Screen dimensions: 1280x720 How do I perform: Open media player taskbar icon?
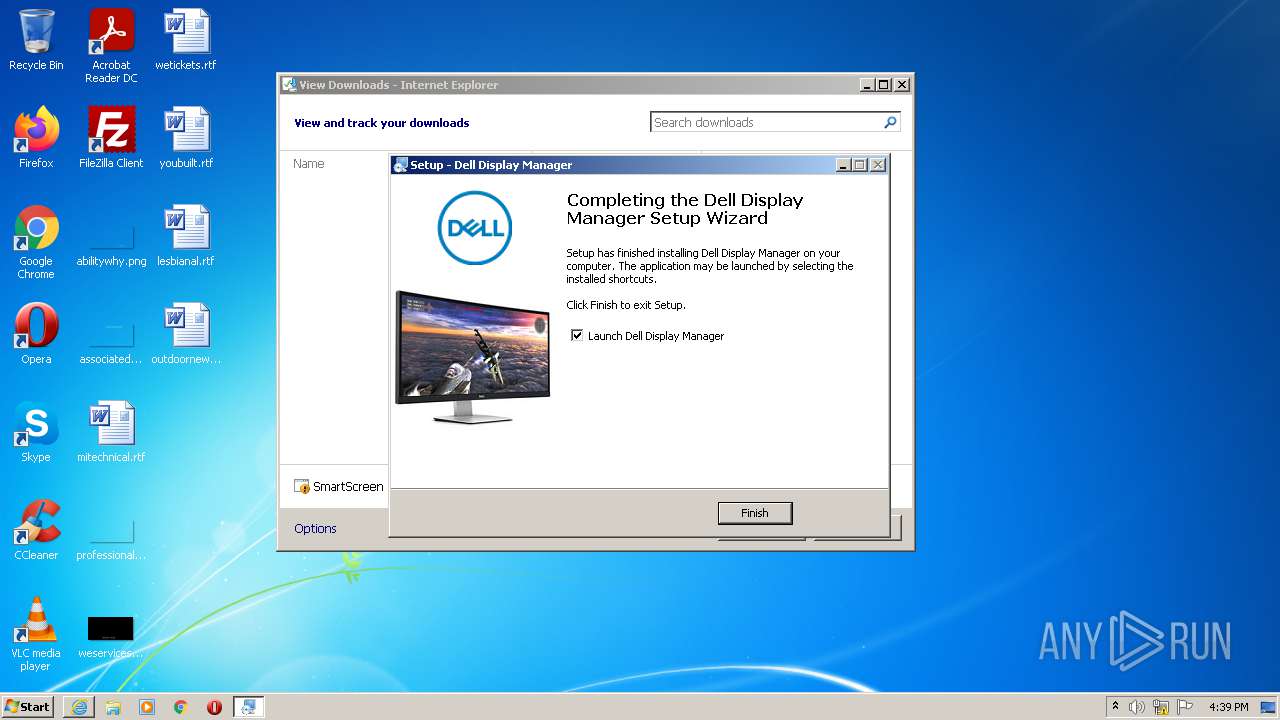tap(147, 706)
